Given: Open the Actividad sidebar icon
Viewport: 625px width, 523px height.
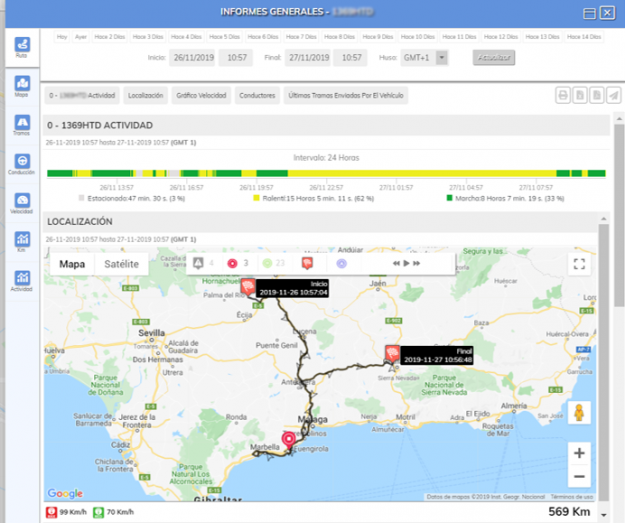Looking at the screenshot, I should pos(22,280).
